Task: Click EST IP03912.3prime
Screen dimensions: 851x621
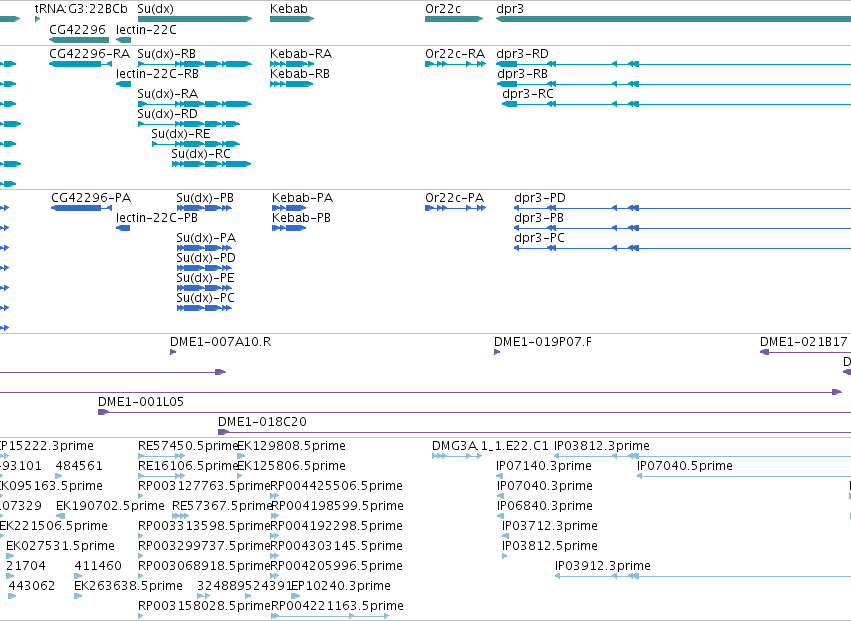Action: click(603, 566)
